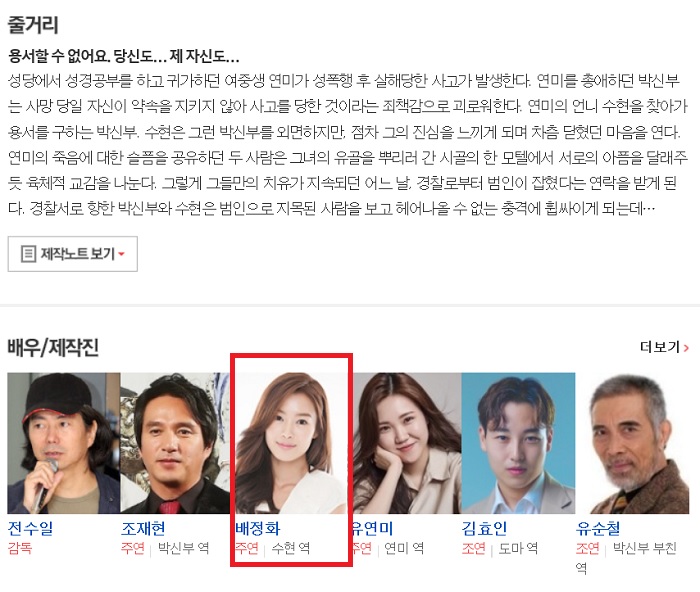Image resolution: width=700 pixels, height=592 pixels.
Task: Expand the red arrow beside 제작노트 보기
Action: pos(121,254)
